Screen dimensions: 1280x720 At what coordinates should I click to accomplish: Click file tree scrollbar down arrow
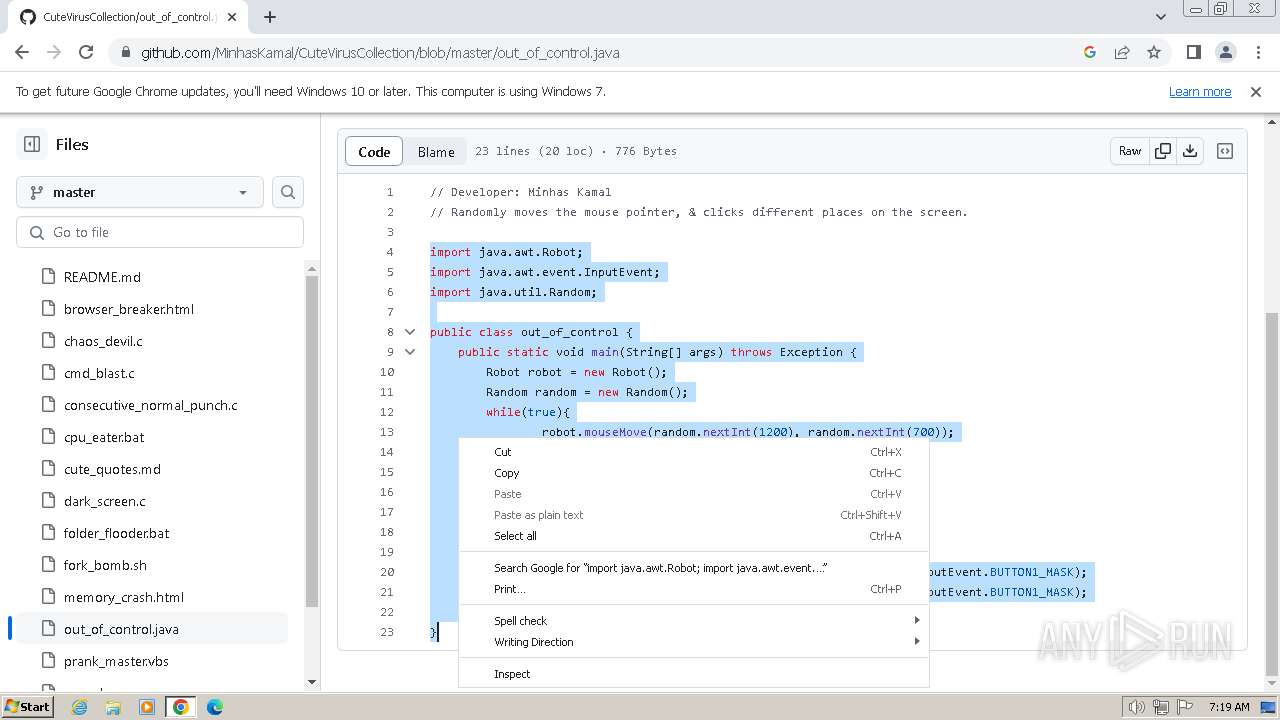[x=312, y=682]
